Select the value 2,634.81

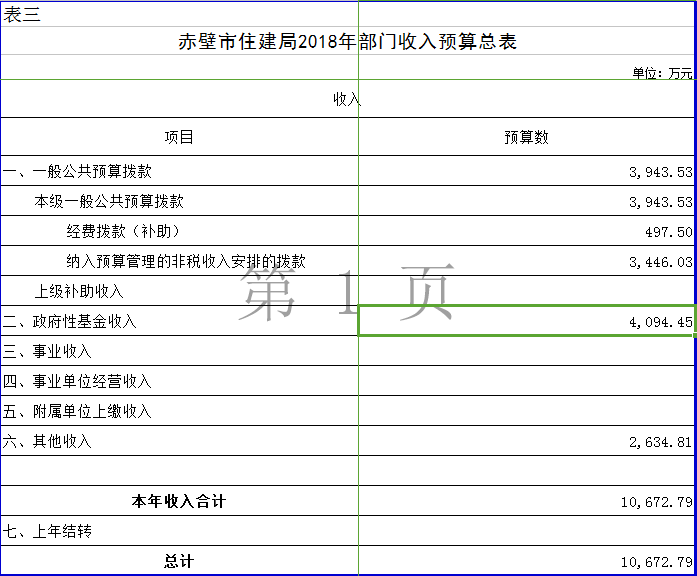661,442
